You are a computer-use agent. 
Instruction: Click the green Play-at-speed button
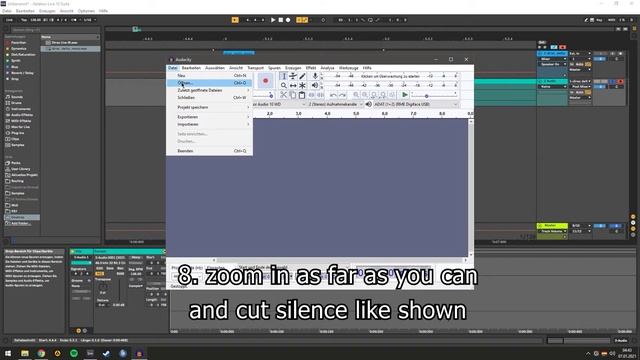click(404, 95)
